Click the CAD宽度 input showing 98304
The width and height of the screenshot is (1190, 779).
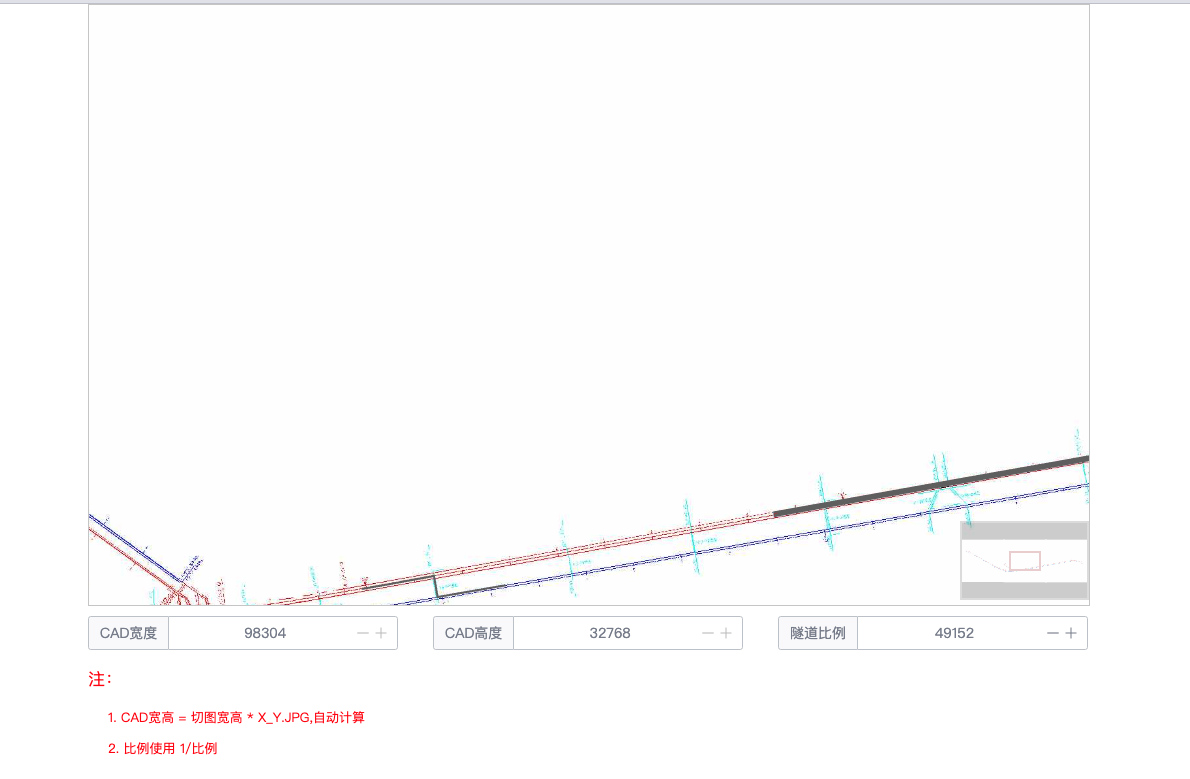click(265, 633)
